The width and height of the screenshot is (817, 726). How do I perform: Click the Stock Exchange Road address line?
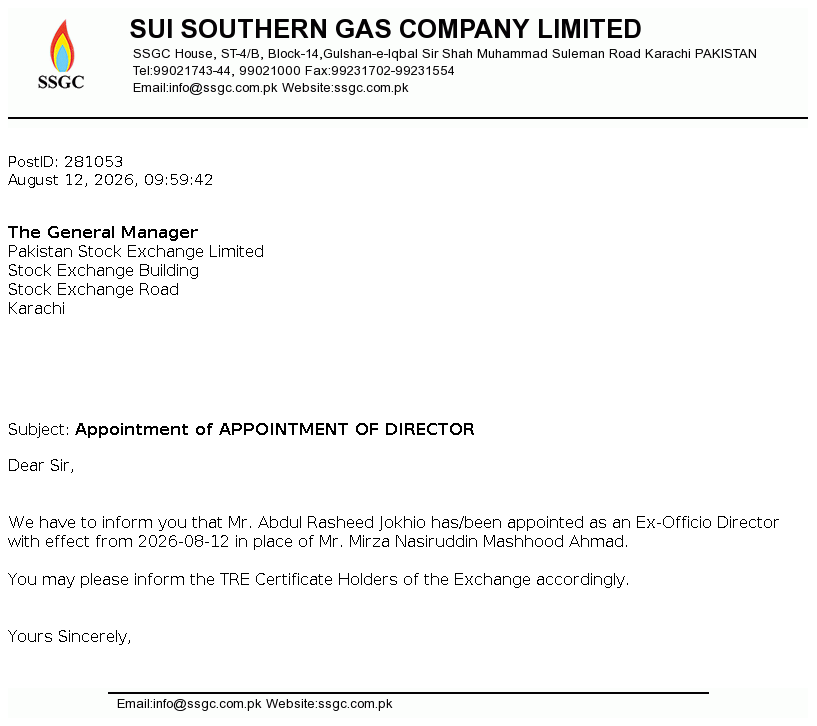pos(93,289)
